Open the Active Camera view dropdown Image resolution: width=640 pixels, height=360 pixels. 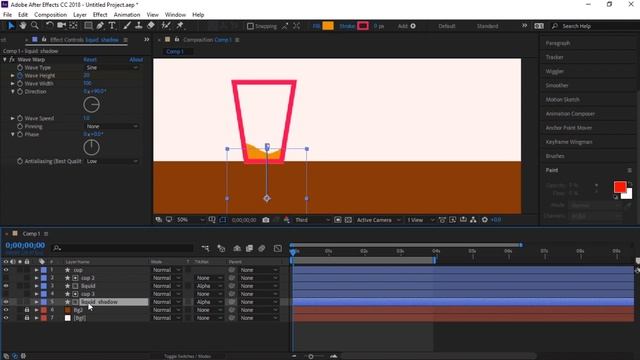click(378, 220)
